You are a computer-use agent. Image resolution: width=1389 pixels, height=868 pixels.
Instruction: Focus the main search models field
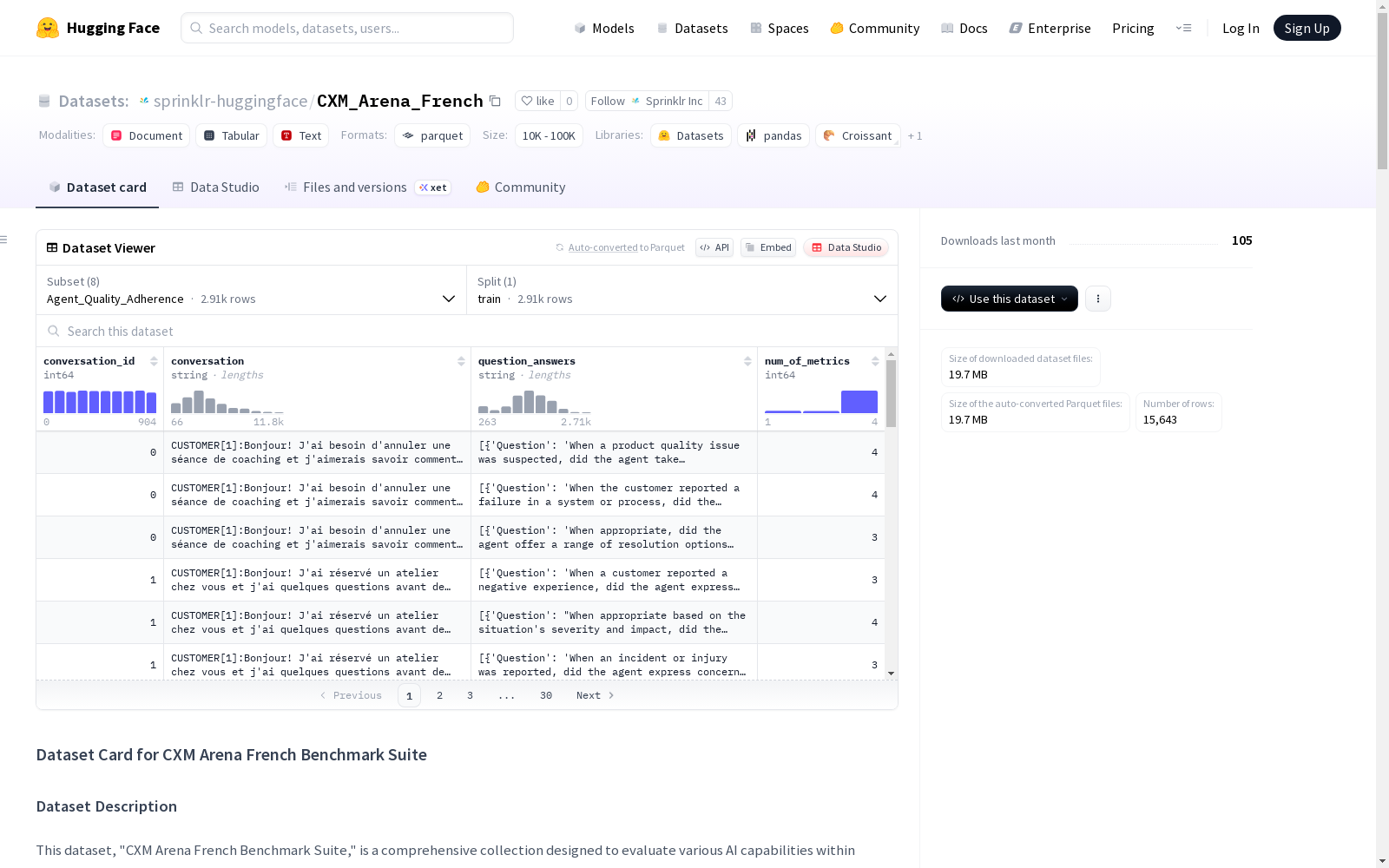click(347, 28)
